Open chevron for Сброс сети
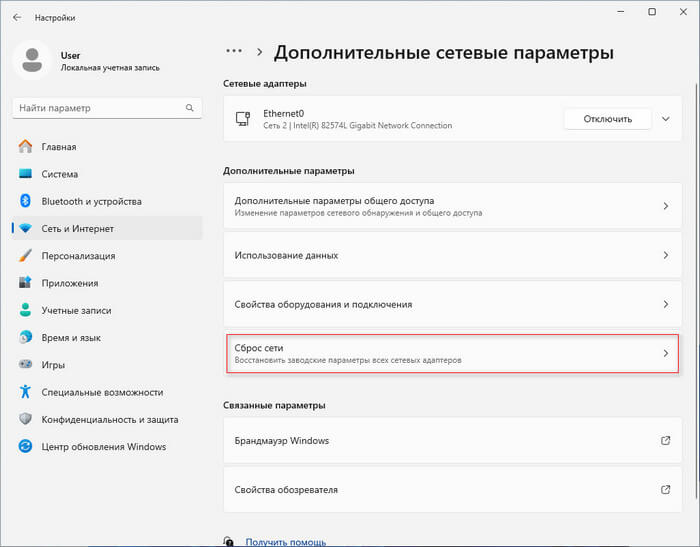The image size is (700, 547). [666, 353]
